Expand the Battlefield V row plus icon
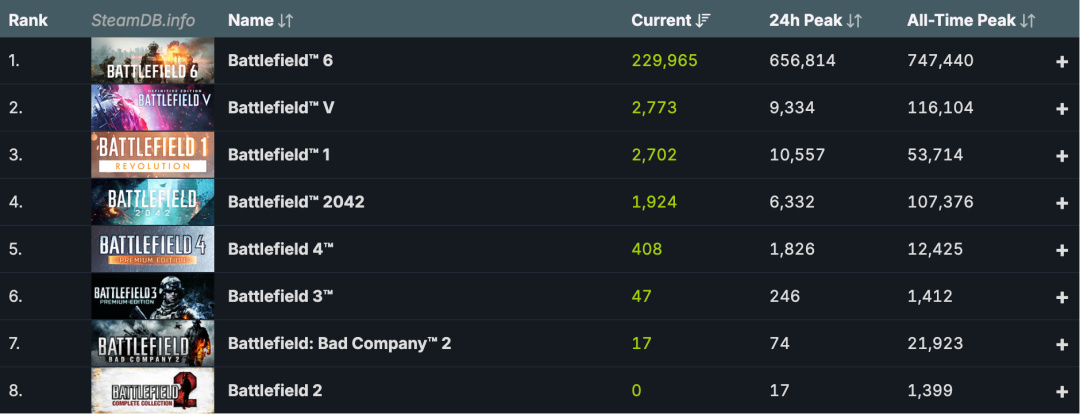 [1061, 108]
